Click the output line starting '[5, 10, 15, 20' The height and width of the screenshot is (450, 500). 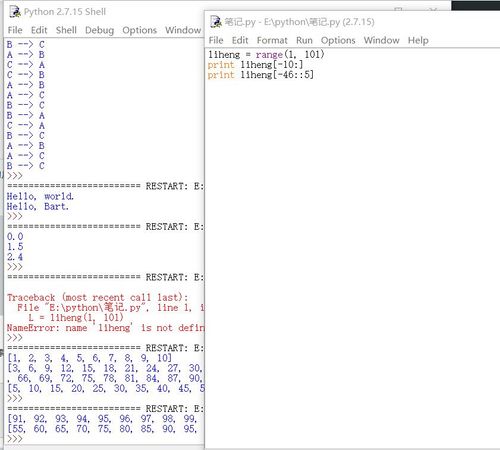tap(105, 388)
